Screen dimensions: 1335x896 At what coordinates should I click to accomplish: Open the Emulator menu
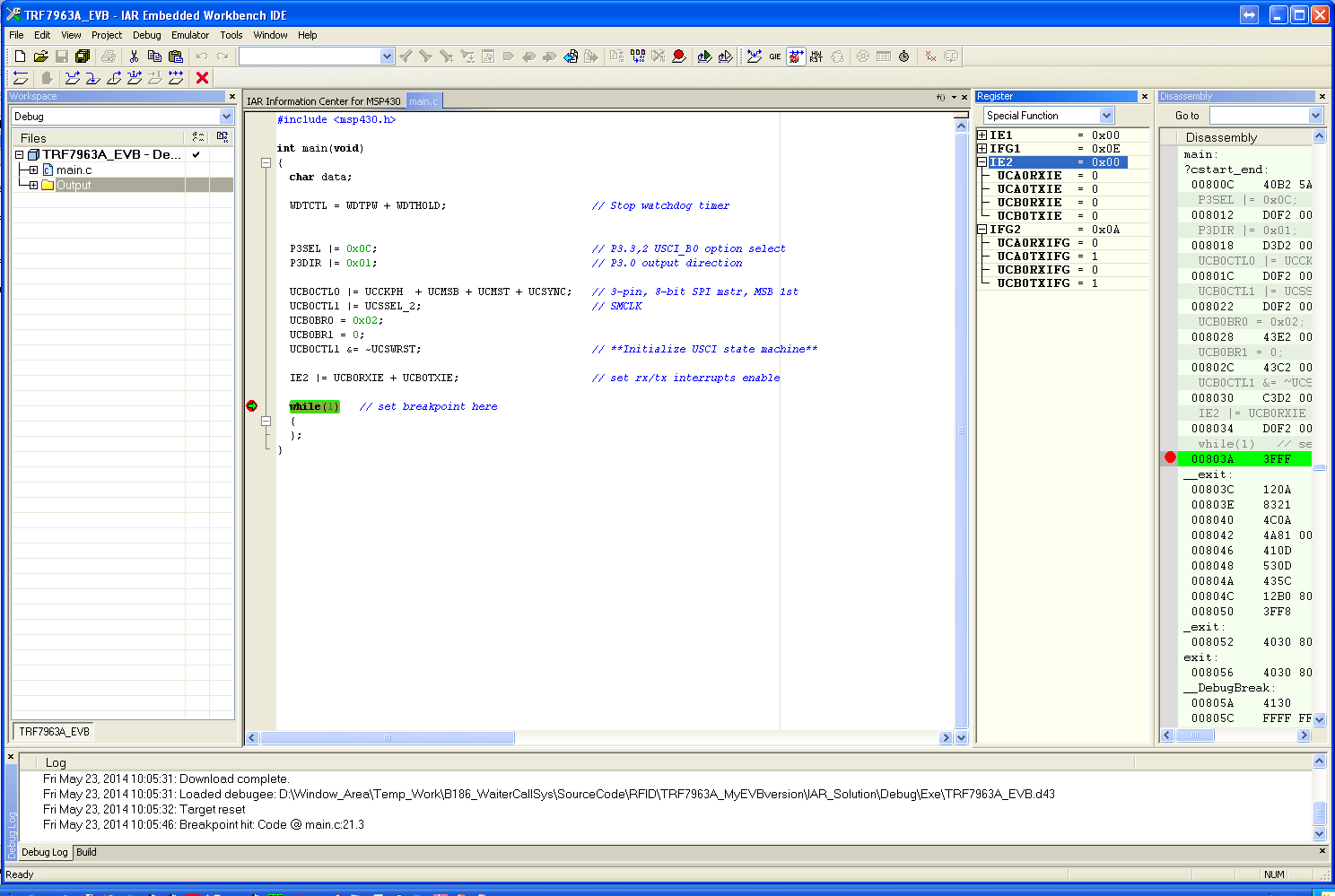pyautogui.click(x=190, y=35)
